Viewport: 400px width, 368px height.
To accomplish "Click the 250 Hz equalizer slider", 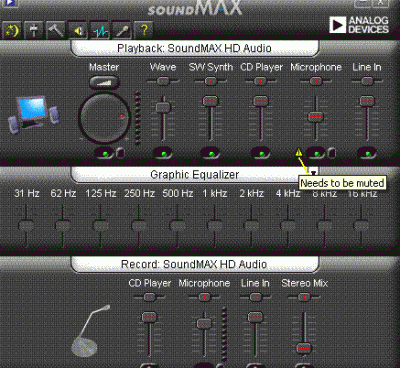I will 139,226.
